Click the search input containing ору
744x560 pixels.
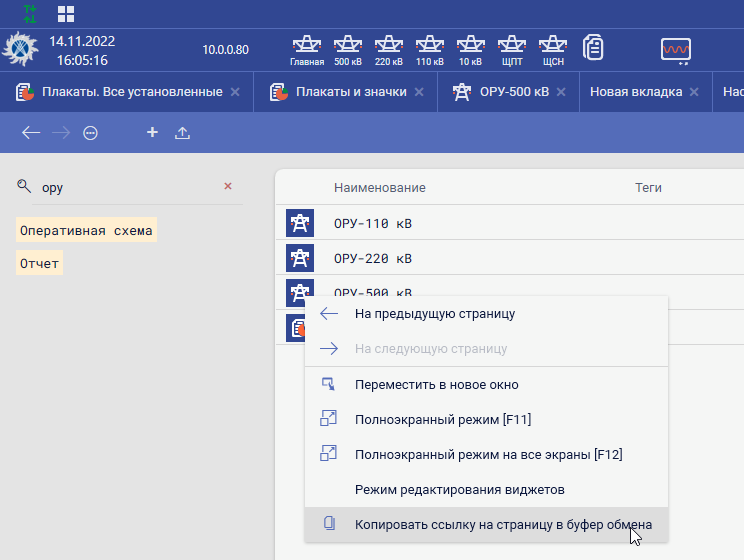125,187
